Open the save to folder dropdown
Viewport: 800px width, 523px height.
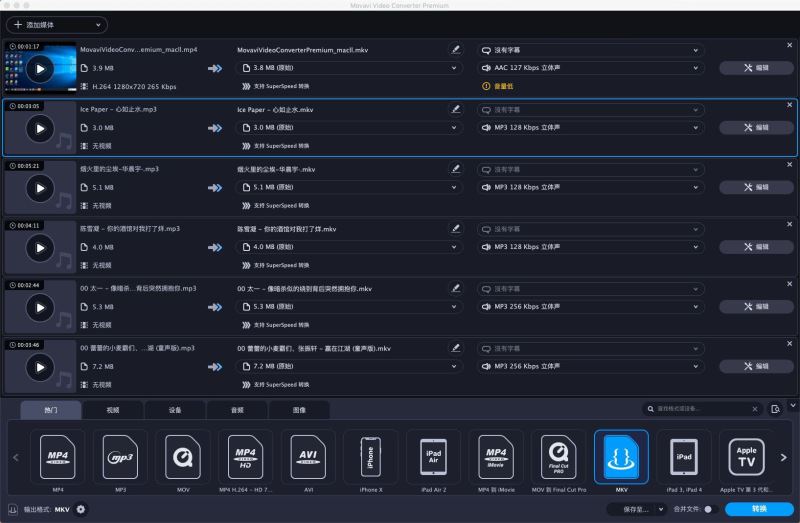(x=637, y=509)
